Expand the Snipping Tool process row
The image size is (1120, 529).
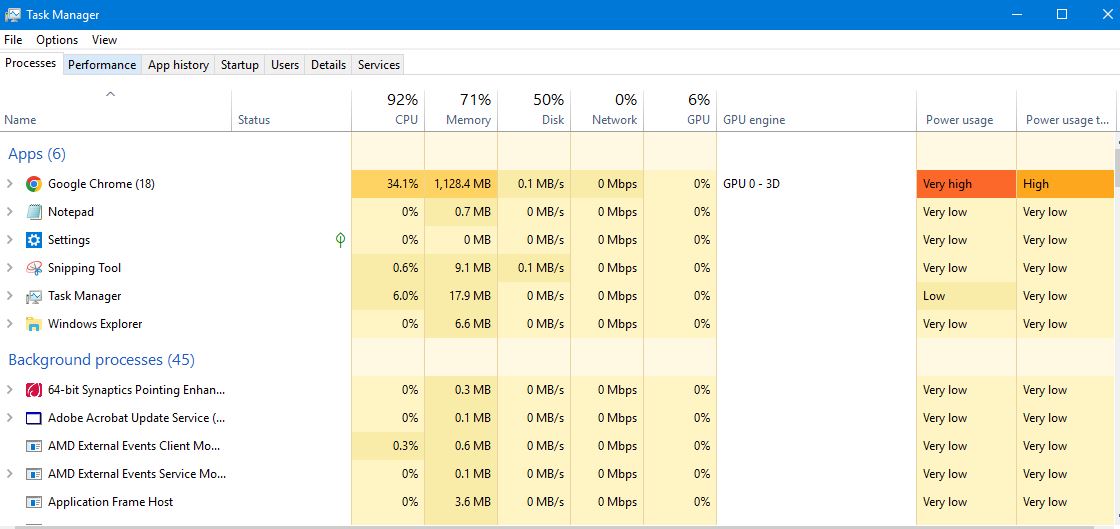(x=10, y=268)
